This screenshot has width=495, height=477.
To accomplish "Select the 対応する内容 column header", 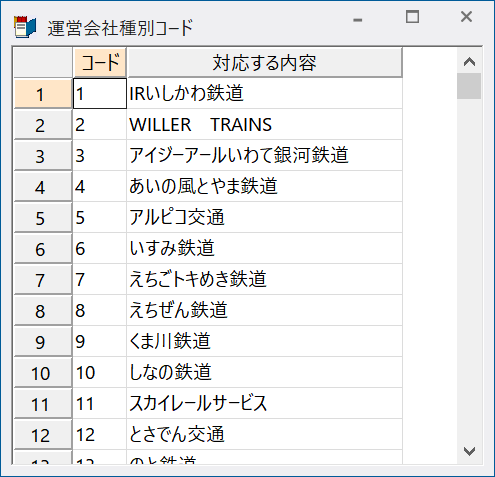I will point(264,62).
